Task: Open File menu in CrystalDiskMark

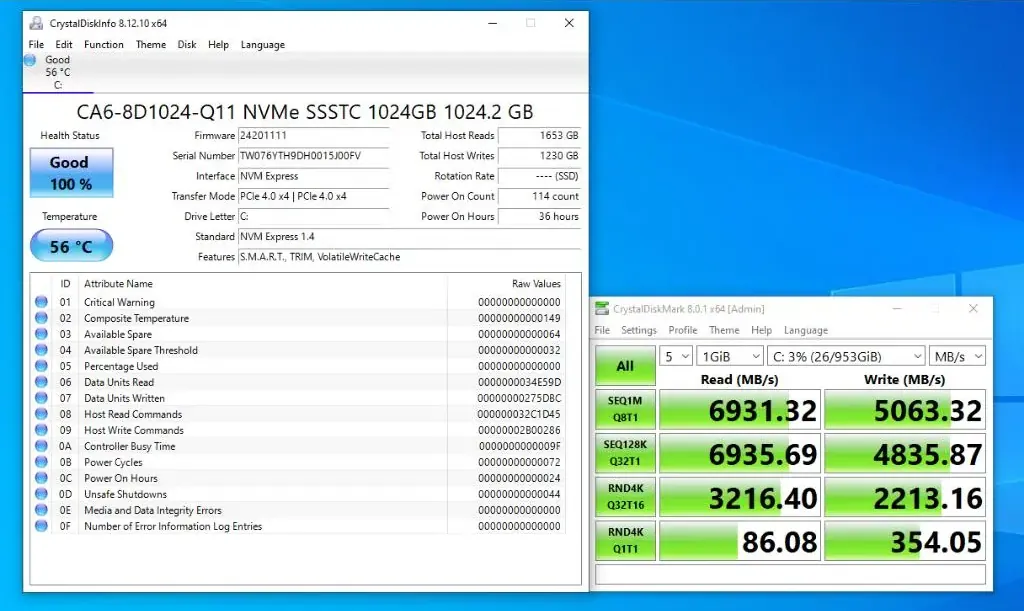Action: click(602, 330)
